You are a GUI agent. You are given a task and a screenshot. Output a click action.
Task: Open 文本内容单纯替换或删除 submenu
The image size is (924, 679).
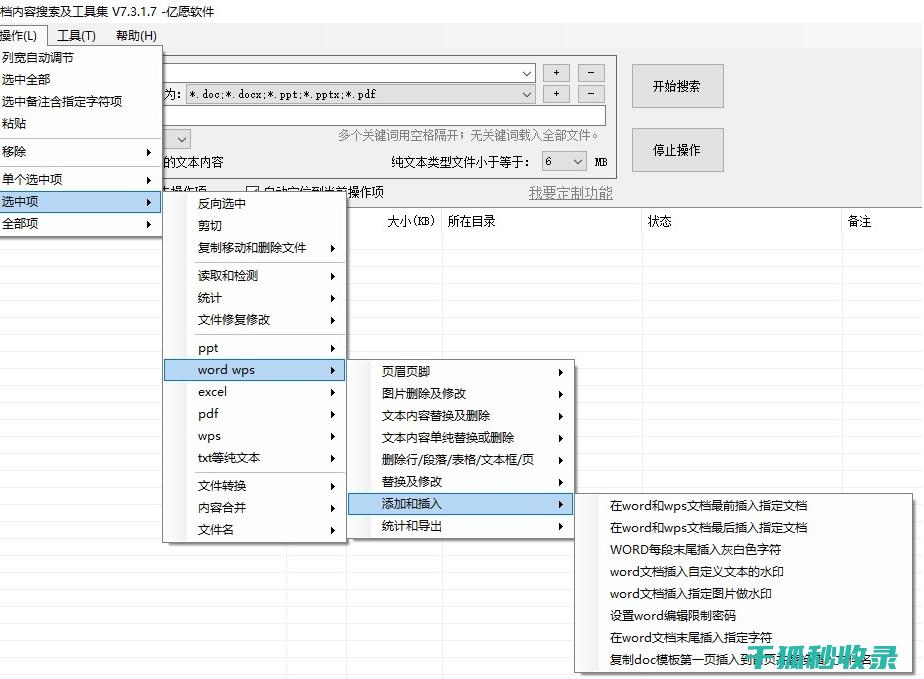(x=460, y=438)
